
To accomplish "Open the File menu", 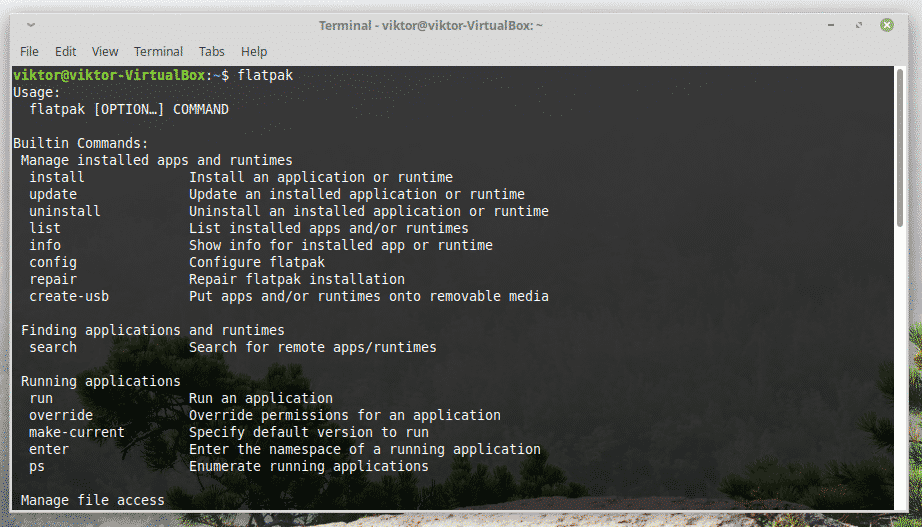I will point(29,52).
